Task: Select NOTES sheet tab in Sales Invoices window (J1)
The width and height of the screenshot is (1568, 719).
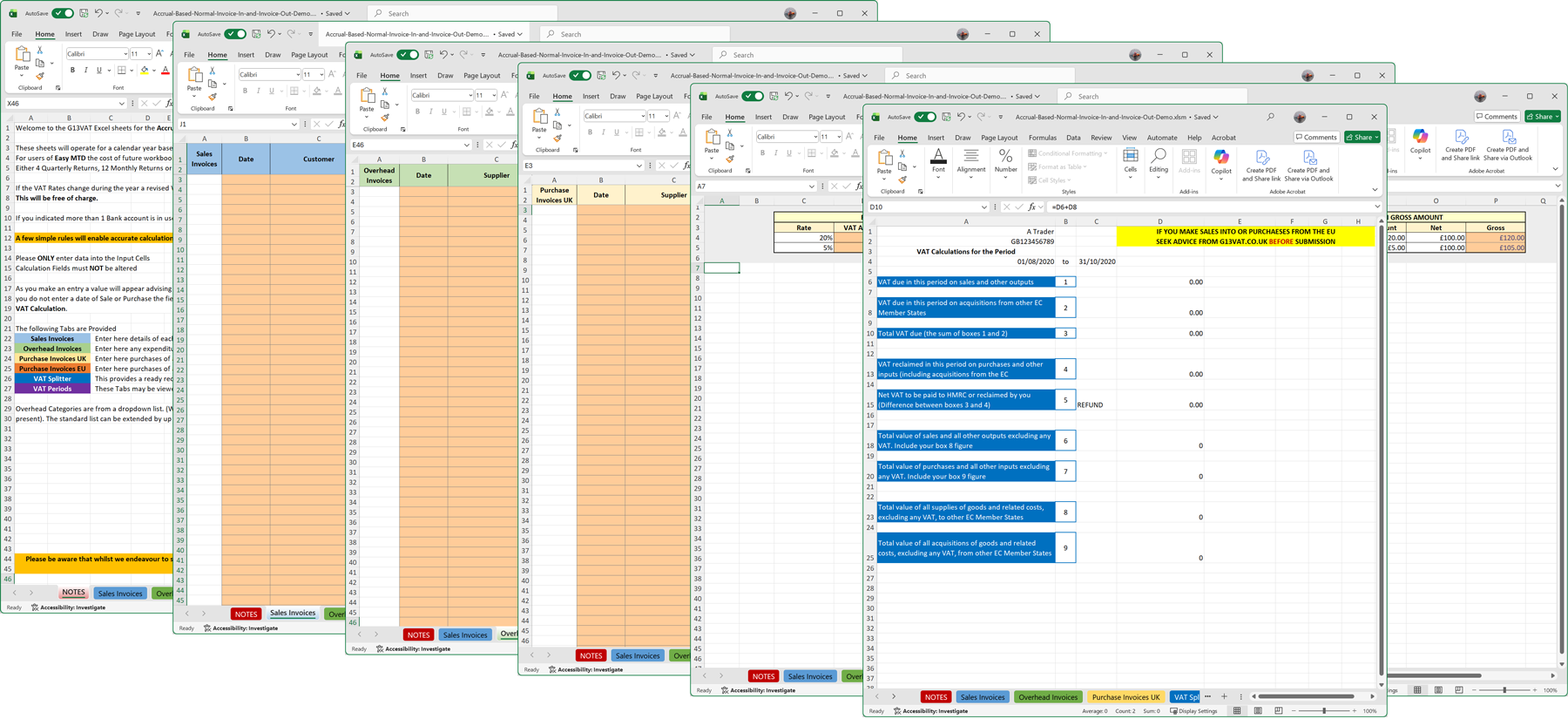Action: click(x=246, y=614)
